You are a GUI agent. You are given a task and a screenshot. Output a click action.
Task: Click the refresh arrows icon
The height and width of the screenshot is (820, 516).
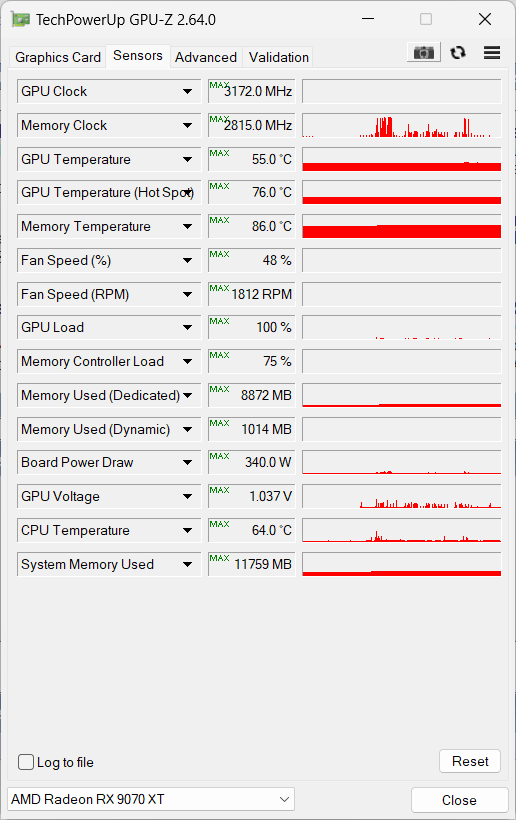pyautogui.click(x=458, y=53)
